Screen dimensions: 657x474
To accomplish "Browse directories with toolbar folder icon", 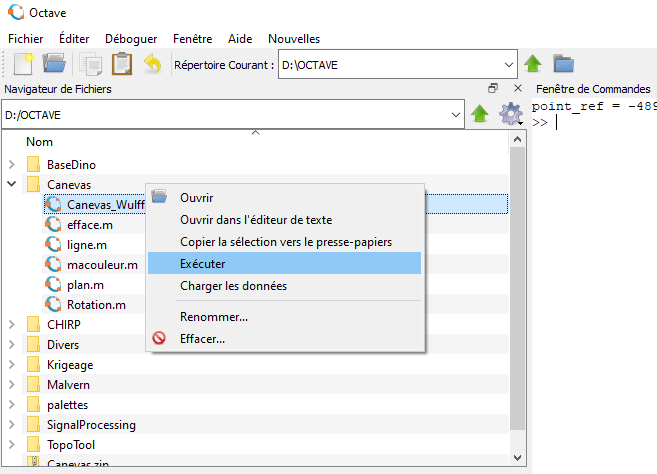I will coord(564,64).
